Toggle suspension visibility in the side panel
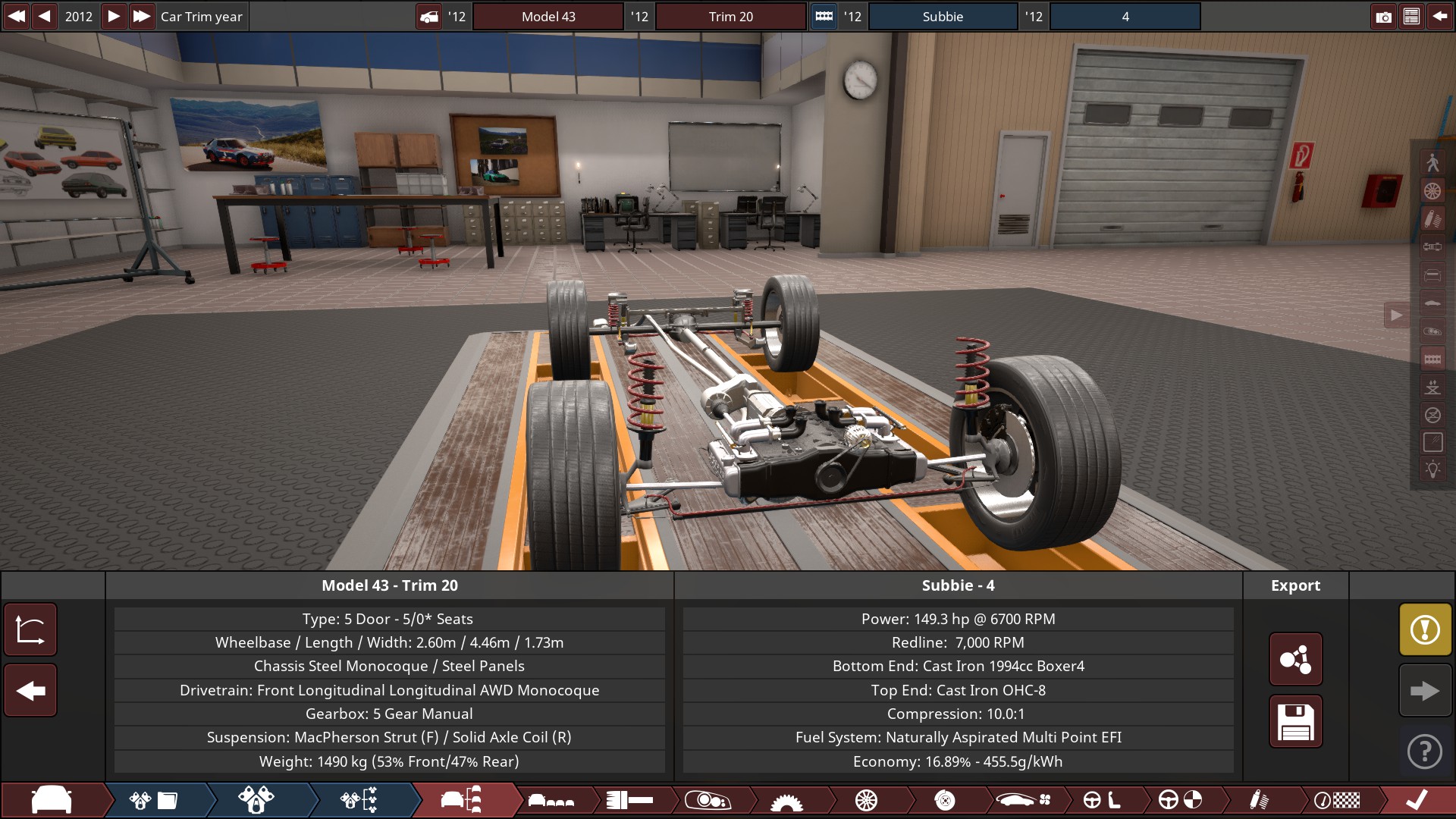 pyautogui.click(x=1432, y=219)
